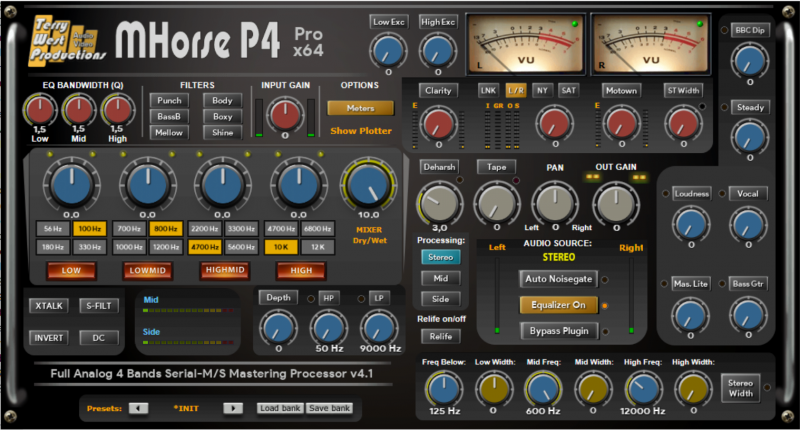Toggle the DC switch
Screen dimensions: 800x430
[x=98, y=338]
